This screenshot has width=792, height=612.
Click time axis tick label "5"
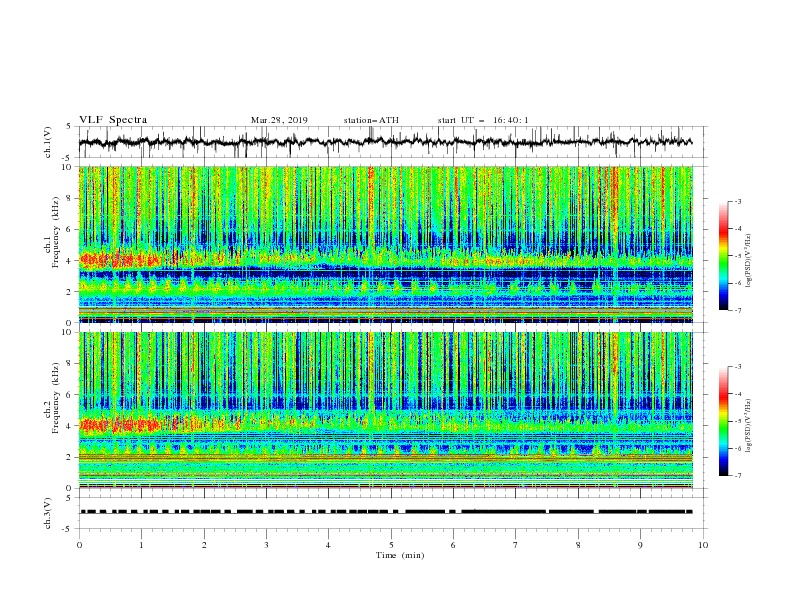391,545
